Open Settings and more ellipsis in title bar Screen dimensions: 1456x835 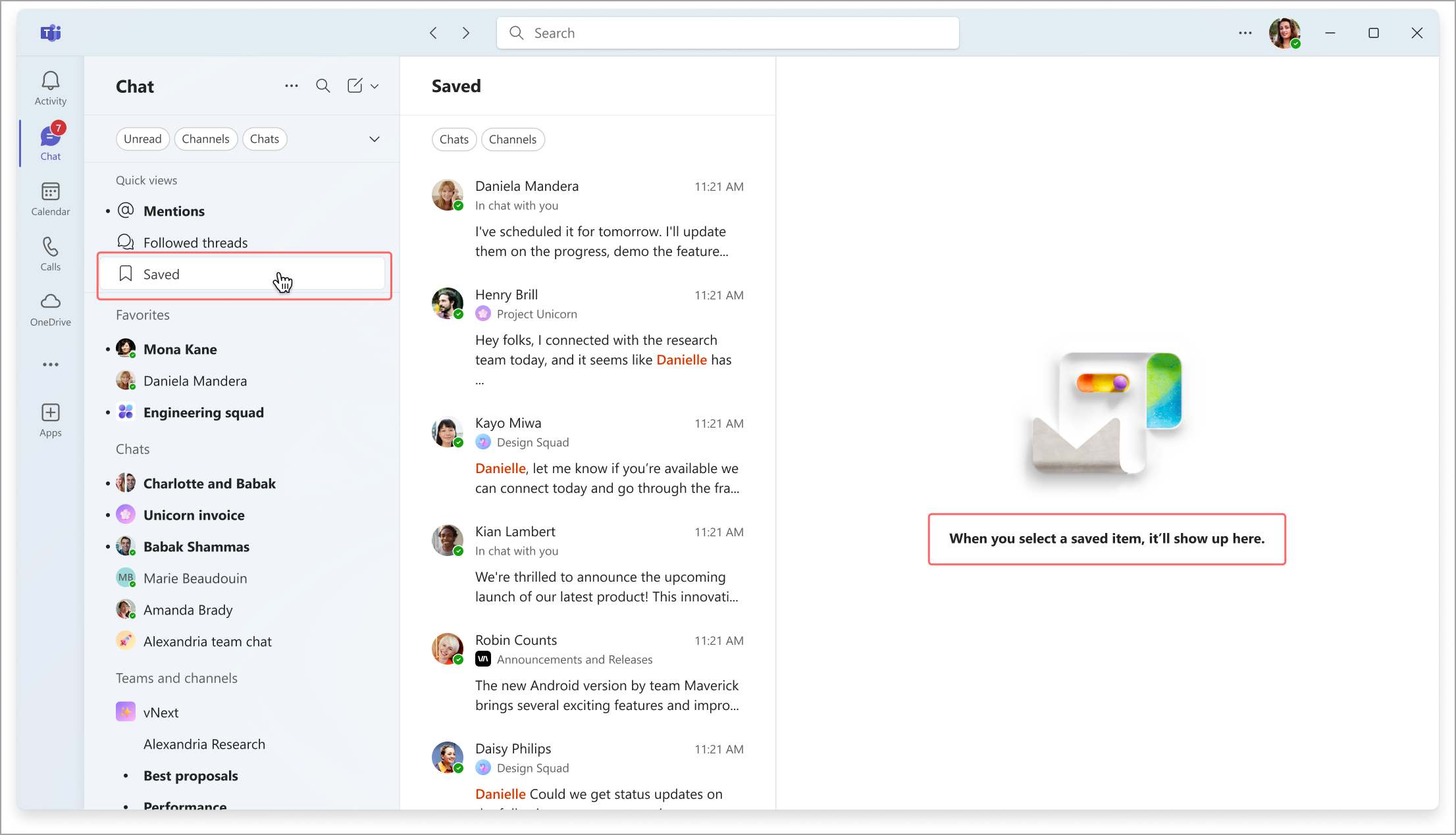pyautogui.click(x=1245, y=33)
